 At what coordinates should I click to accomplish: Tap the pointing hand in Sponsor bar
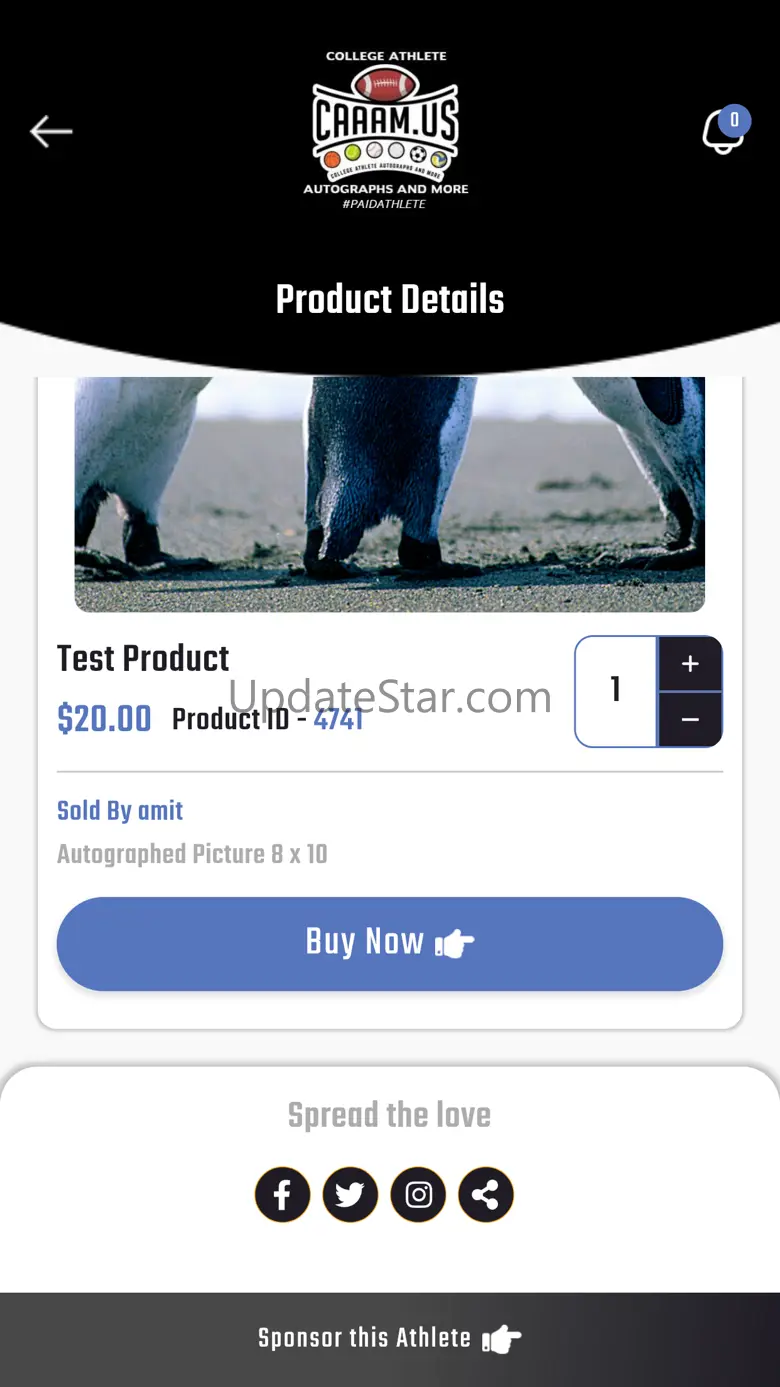pos(502,1338)
